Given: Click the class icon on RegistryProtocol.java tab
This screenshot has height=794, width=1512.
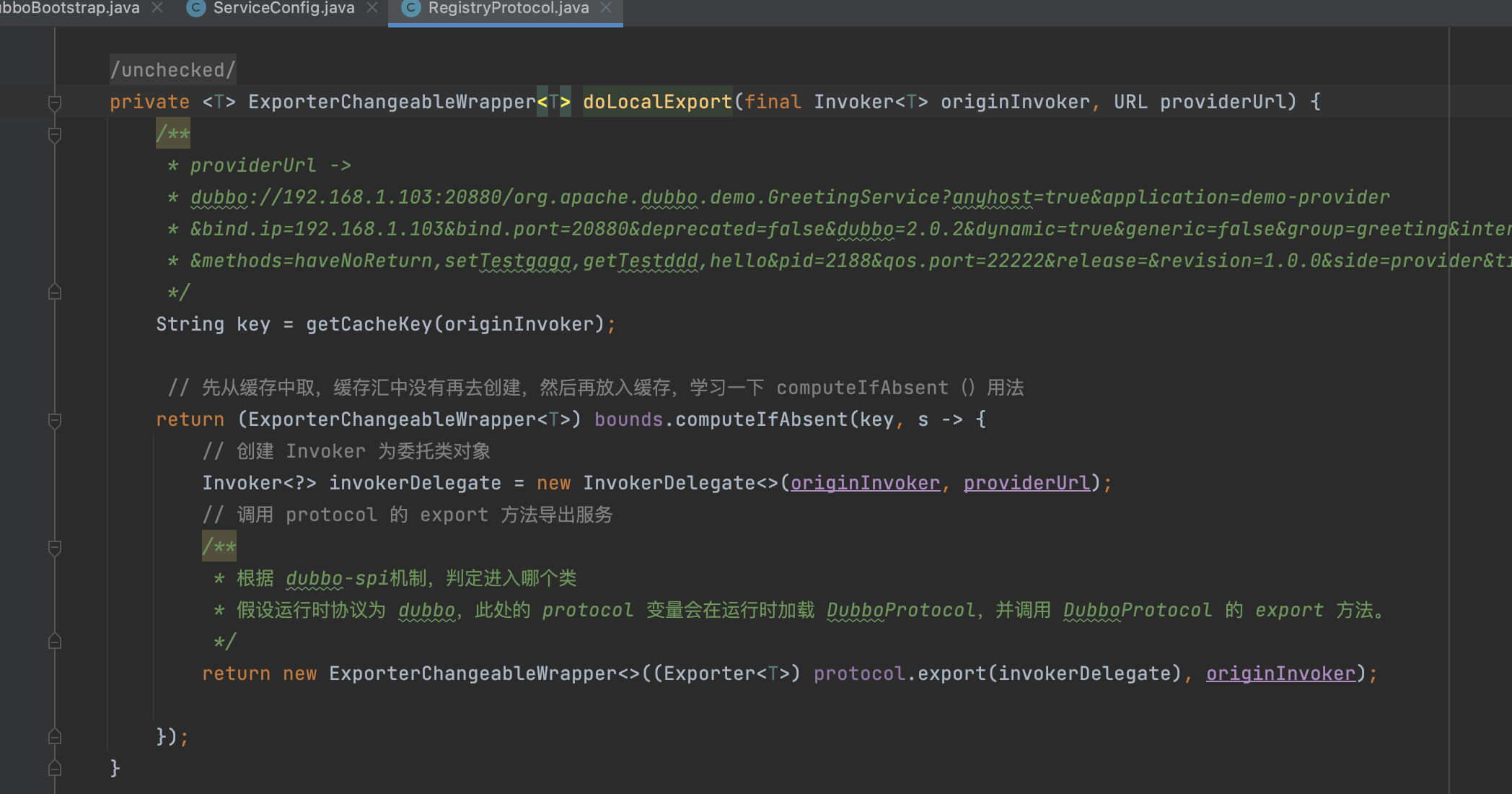Looking at the screenshot, I should (x=410, y=8).
